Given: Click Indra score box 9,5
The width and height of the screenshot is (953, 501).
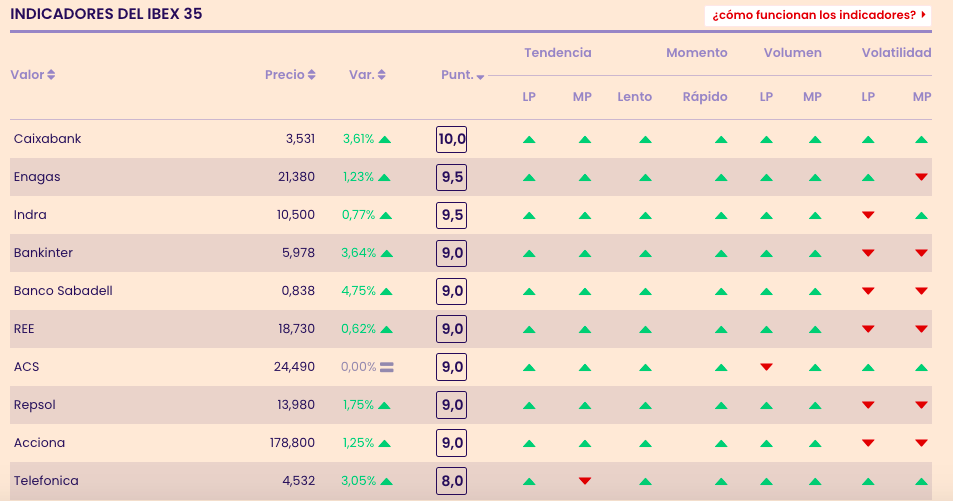Looking at the screenshot, I should pyautogui.click(x=452, y=215).
